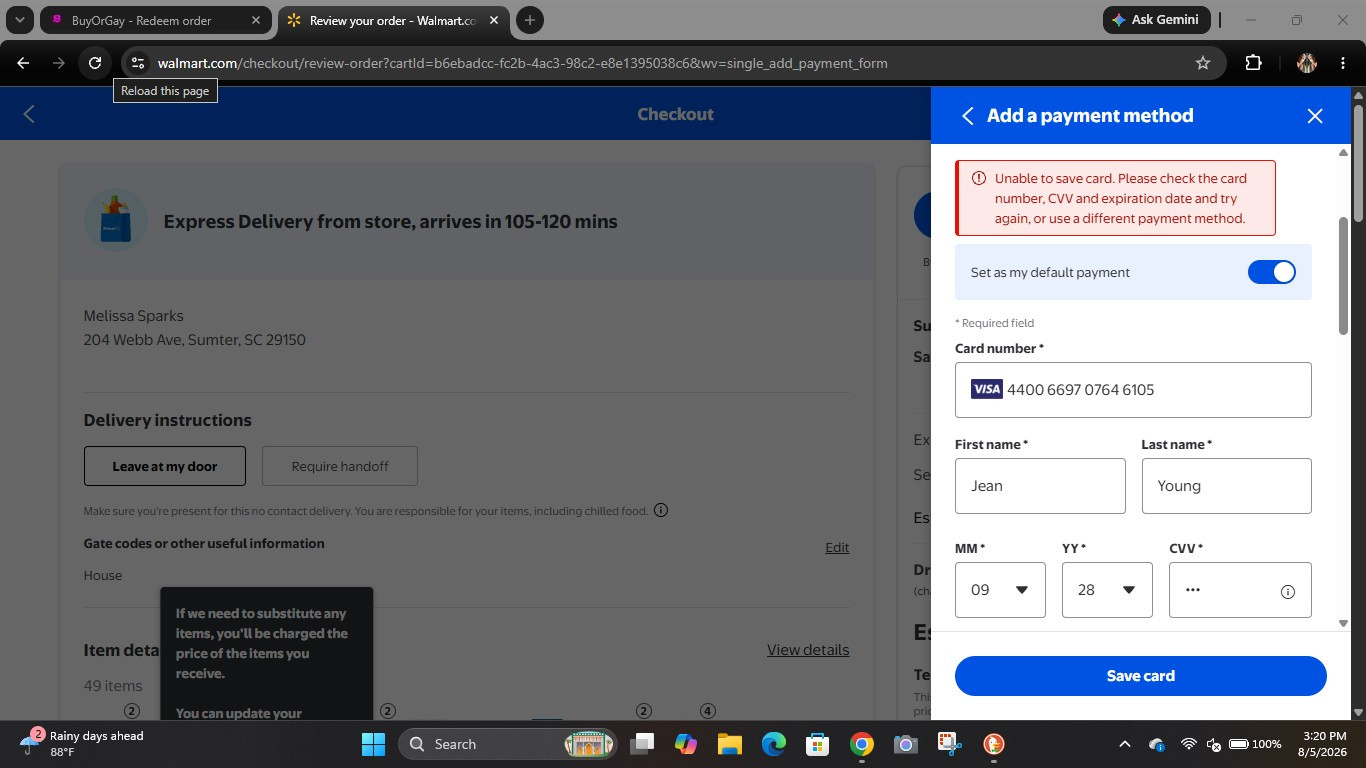Click the First name field containing Jean
Viewport: 1366px width, 768px height.
(x=1040, y=486)
